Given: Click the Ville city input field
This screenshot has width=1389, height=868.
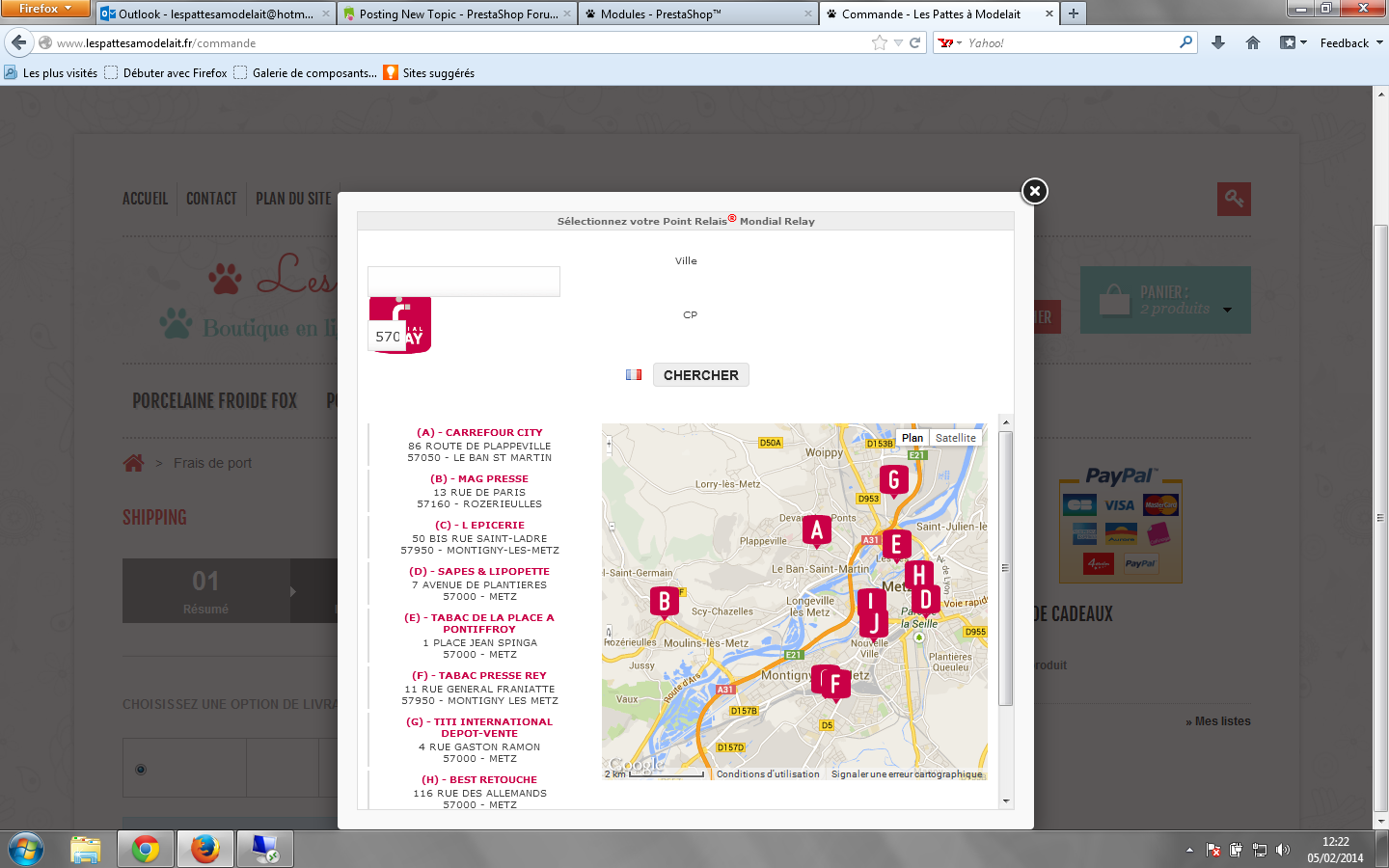Looking at the screenshot, I should [464, 282].
